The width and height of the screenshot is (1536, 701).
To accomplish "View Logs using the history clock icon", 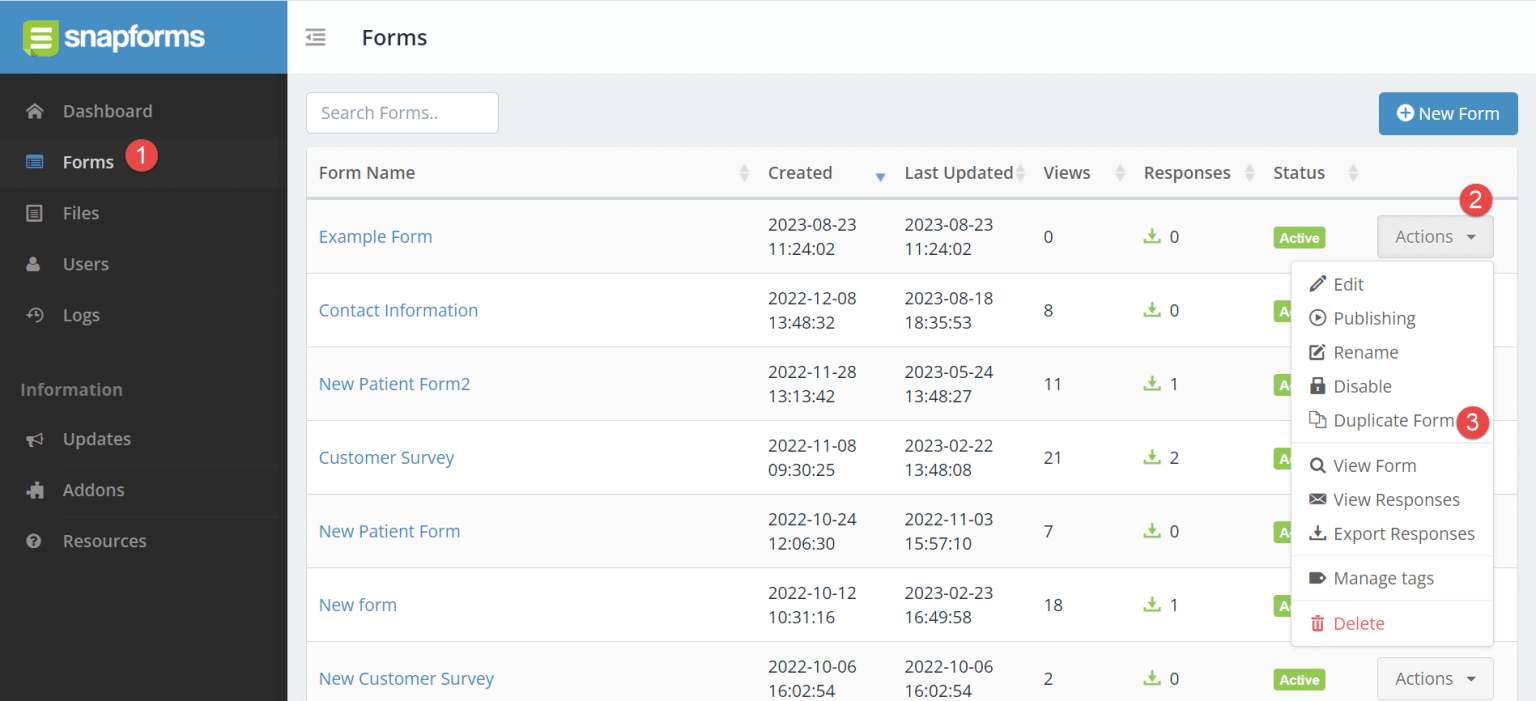I will tap(36, 314).
